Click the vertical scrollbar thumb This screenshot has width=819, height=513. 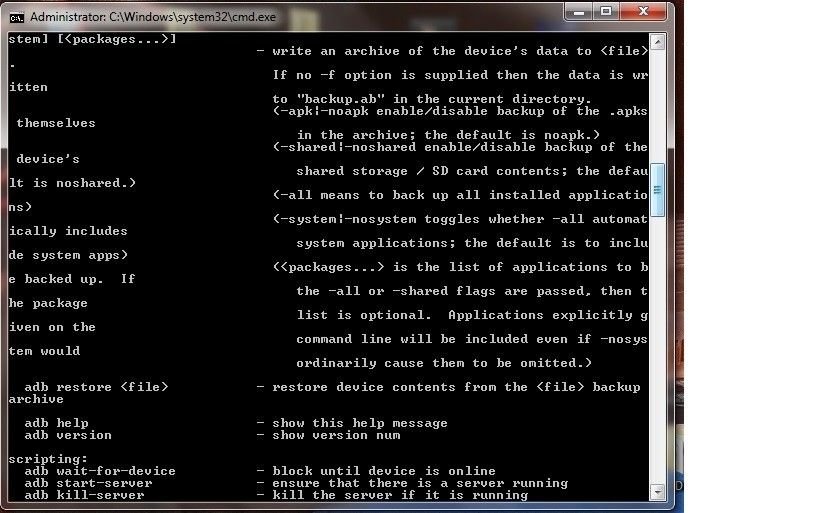(658, 190)
